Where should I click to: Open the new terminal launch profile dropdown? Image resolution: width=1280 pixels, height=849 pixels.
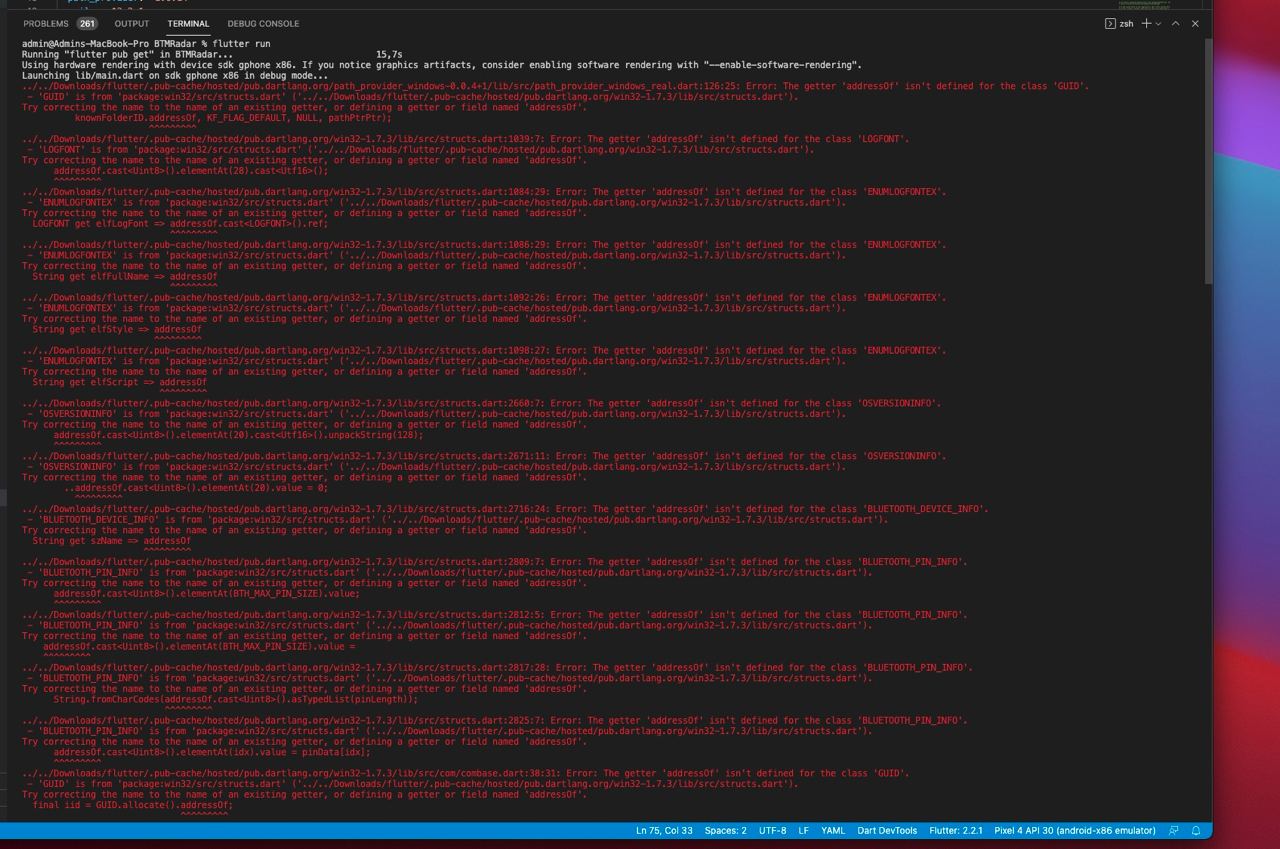1158,23
